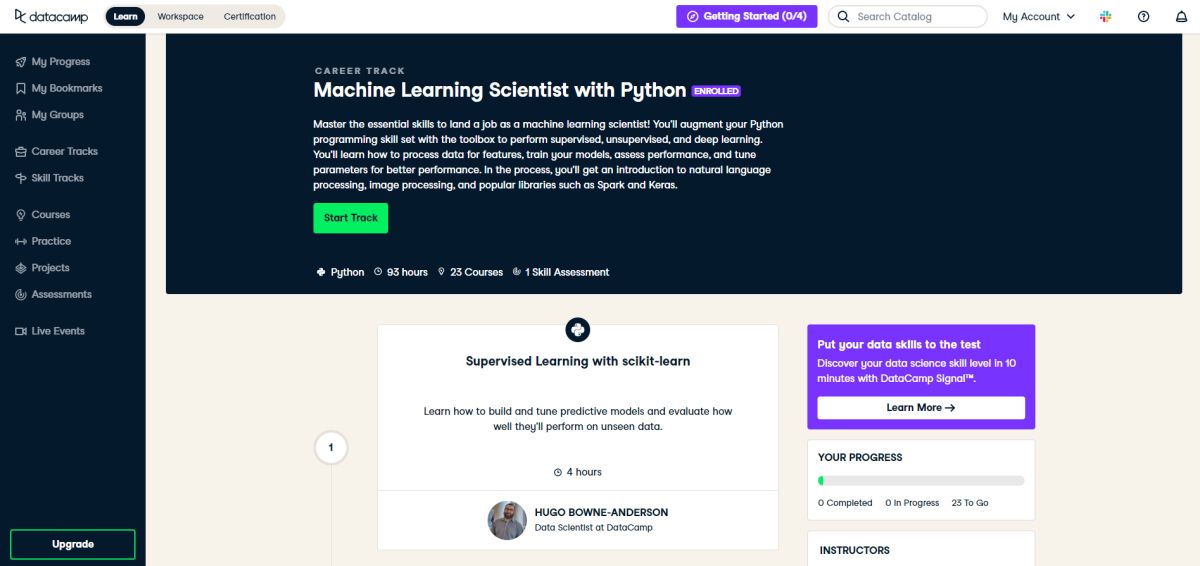Click the Projects stack icon
This screenshot has height=566, width=1200.
click(x=21, y=268)
